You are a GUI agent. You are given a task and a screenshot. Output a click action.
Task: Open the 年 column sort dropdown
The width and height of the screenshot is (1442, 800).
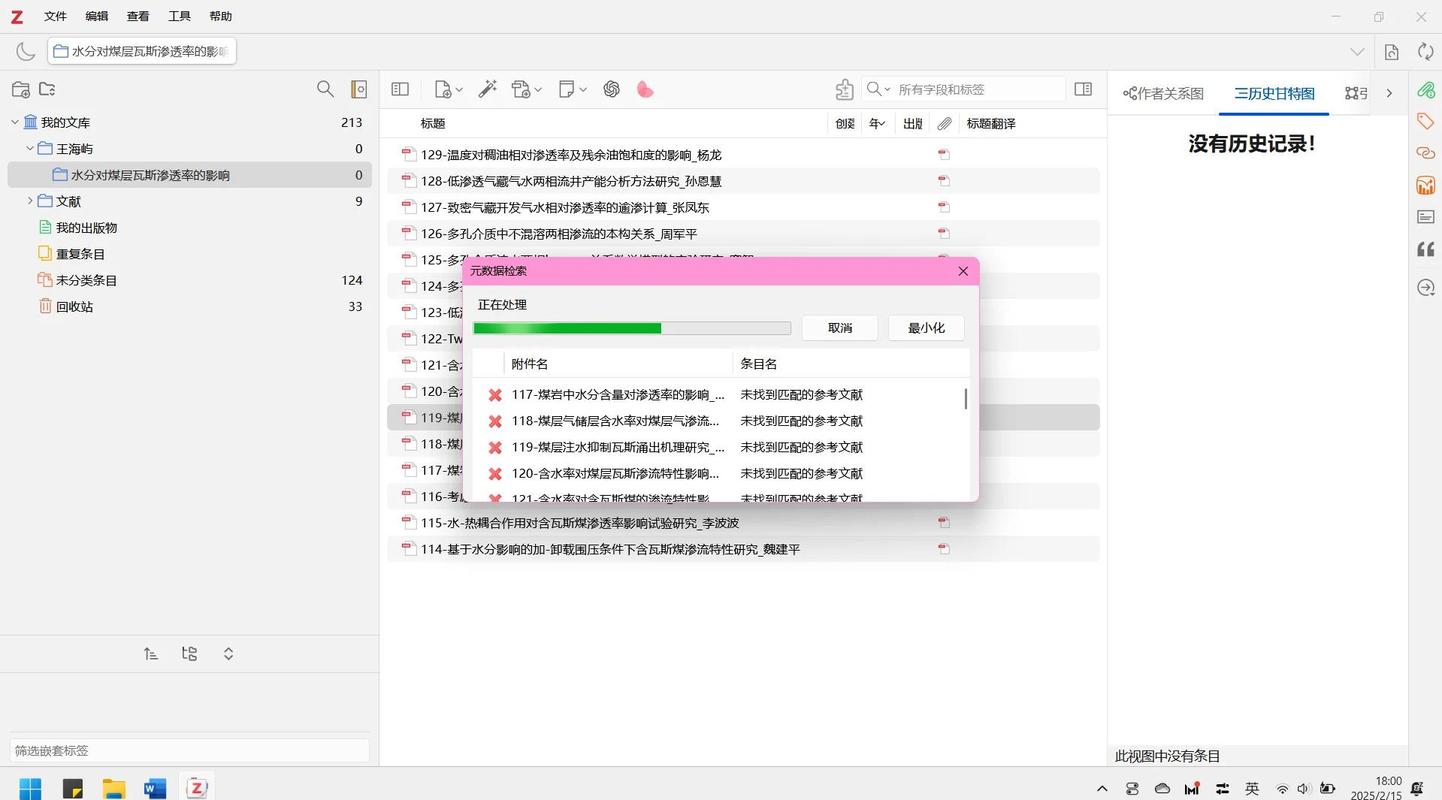pyautogui.click(x=877, y=123)
